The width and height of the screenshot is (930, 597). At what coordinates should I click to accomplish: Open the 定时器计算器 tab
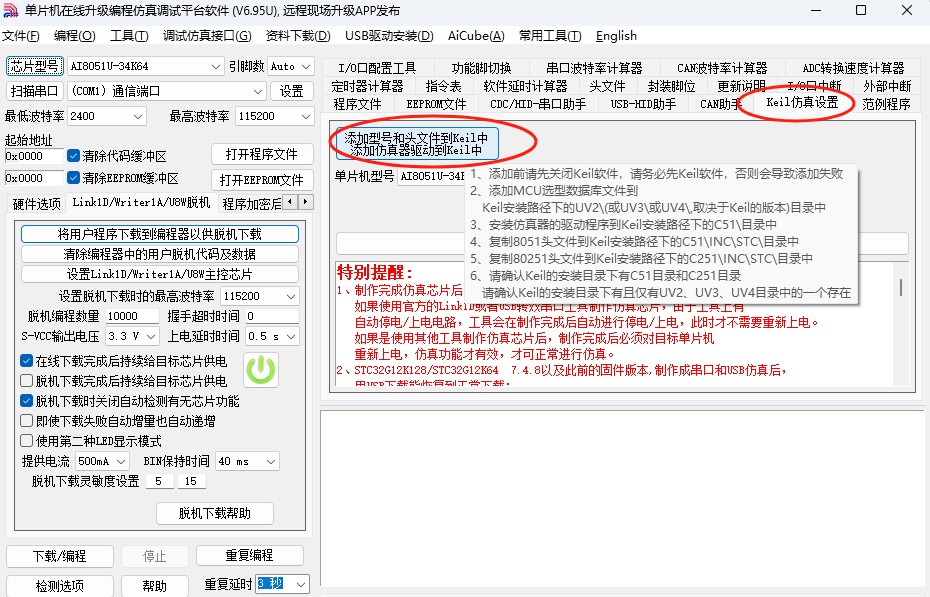click(x=367, y=87)
